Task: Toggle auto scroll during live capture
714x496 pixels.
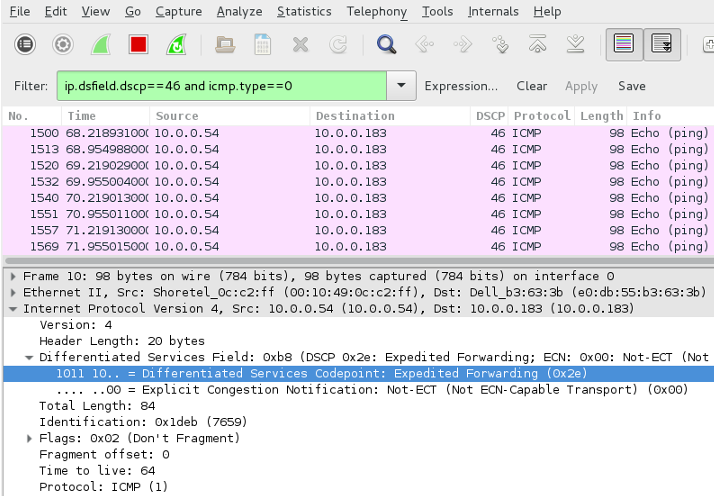Action: (662, 44)
